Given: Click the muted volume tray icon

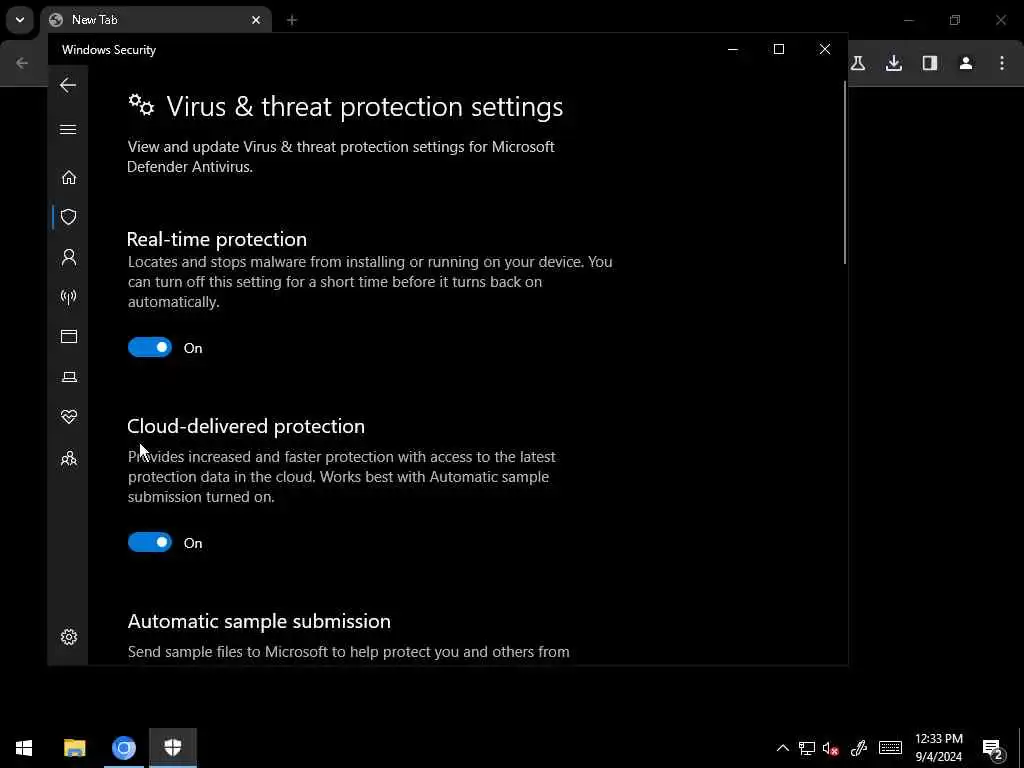Looking at the screenshot, I should click(x=831, y=748).
